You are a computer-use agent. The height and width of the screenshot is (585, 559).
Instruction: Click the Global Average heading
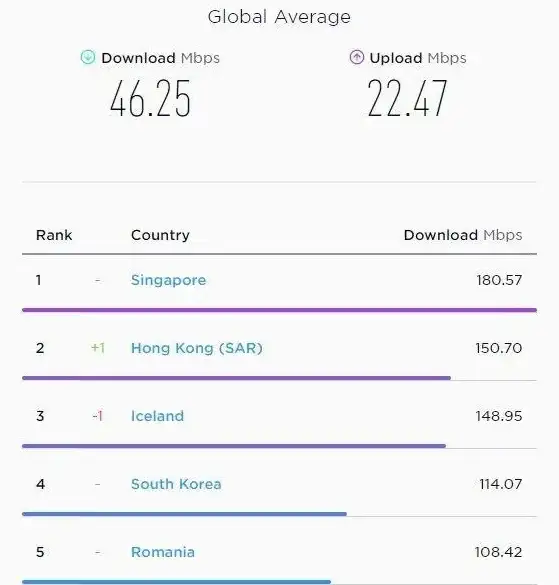279,17
